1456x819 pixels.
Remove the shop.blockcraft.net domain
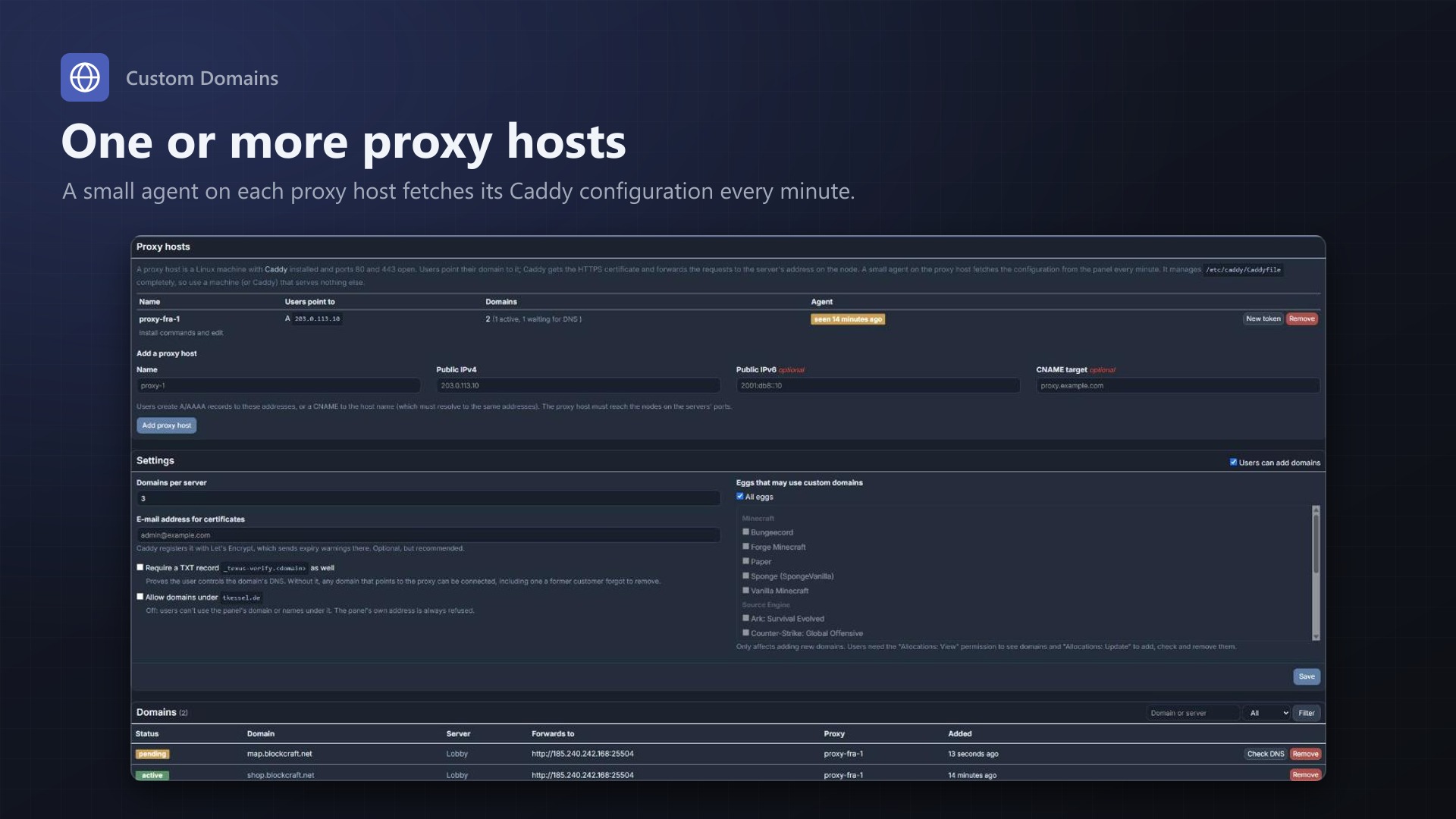pos(1306,775)
